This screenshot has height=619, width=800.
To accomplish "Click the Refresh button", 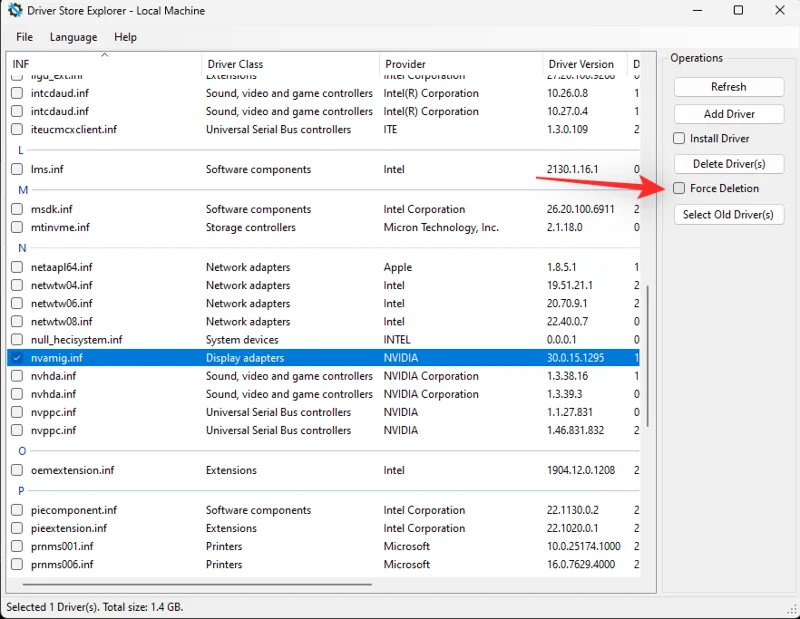I will (728, 87).
